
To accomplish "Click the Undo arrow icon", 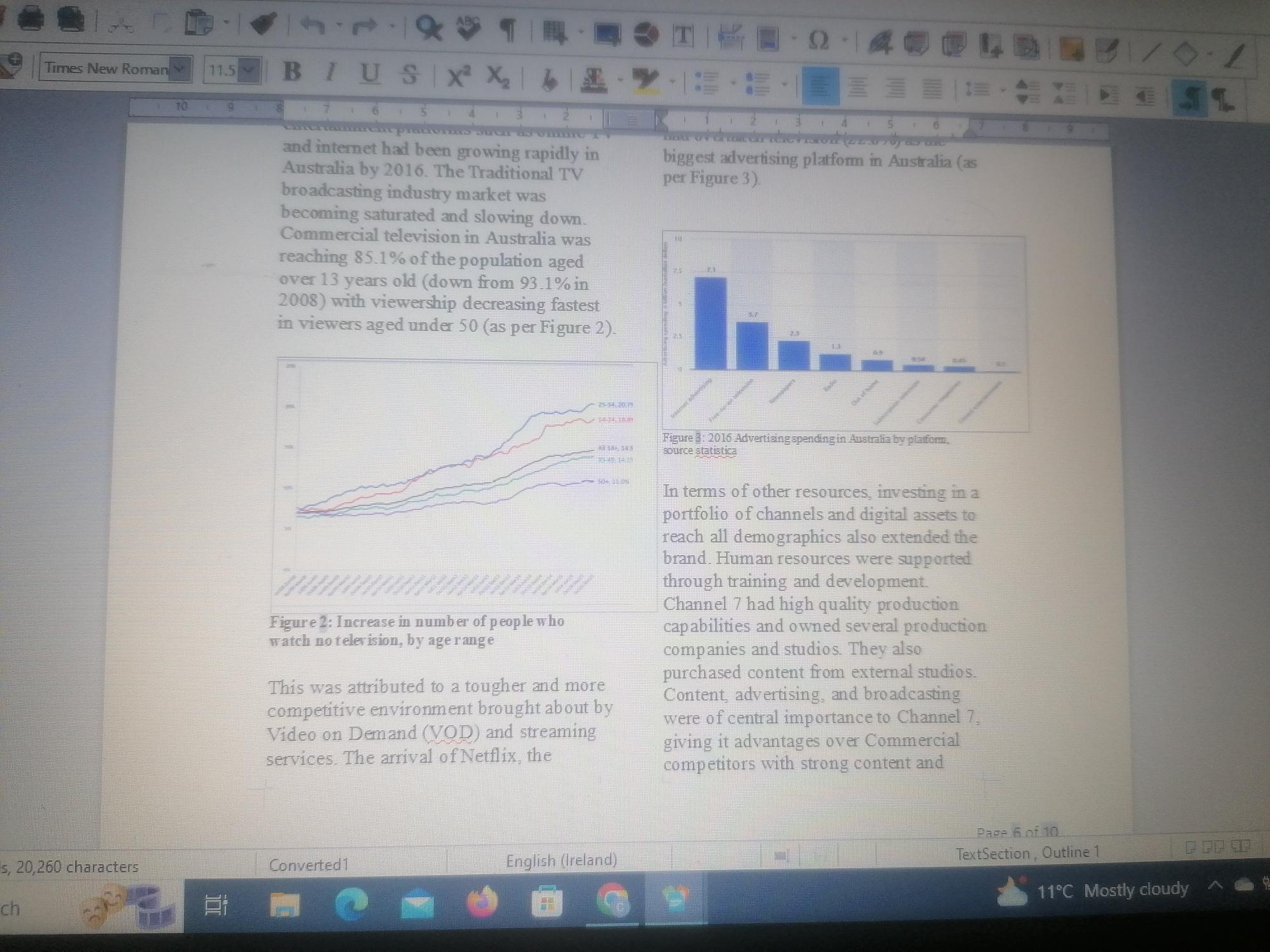I will pos(313,26).
